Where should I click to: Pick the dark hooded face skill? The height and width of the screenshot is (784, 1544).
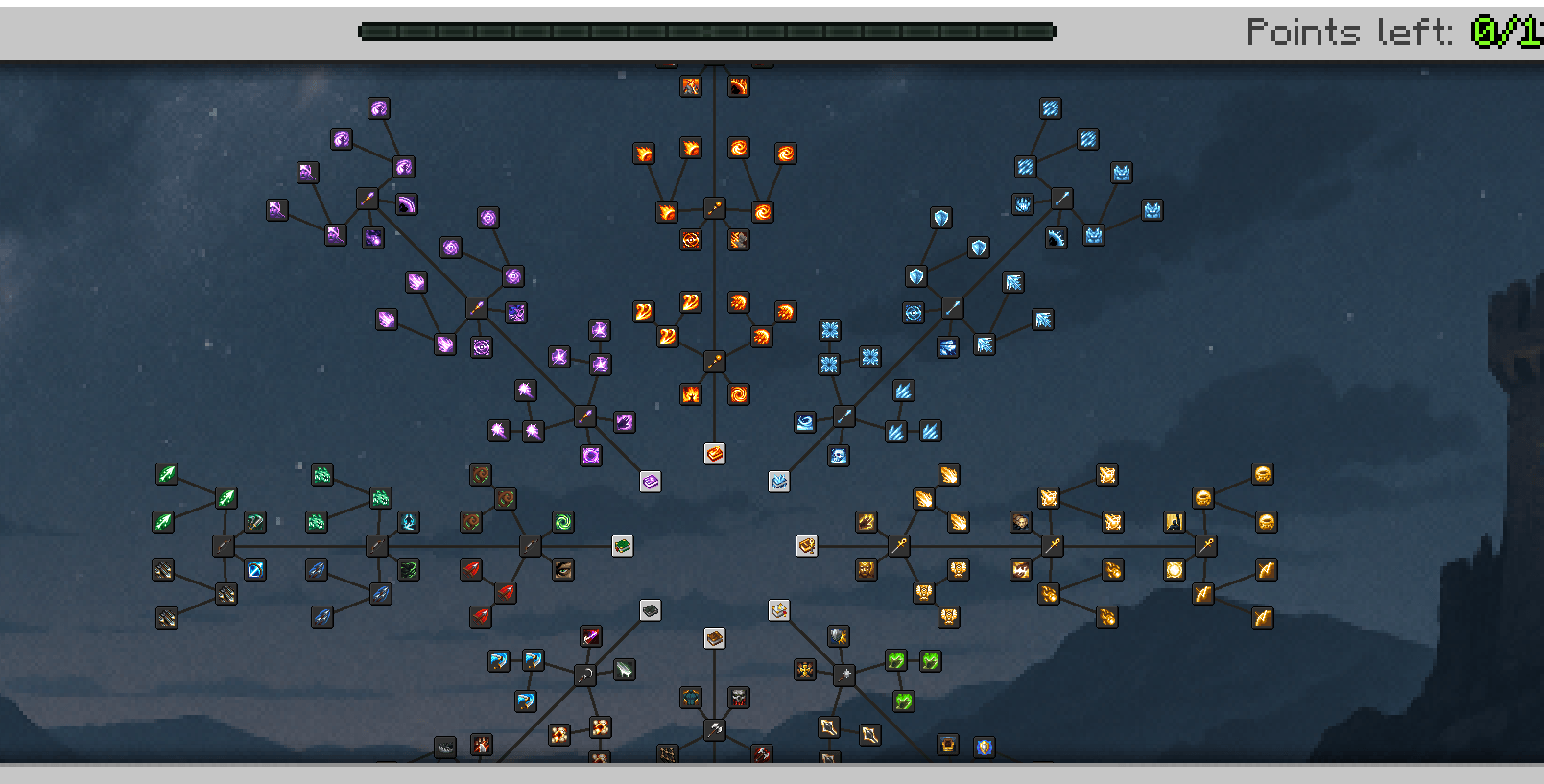(x=1021, y=522)
